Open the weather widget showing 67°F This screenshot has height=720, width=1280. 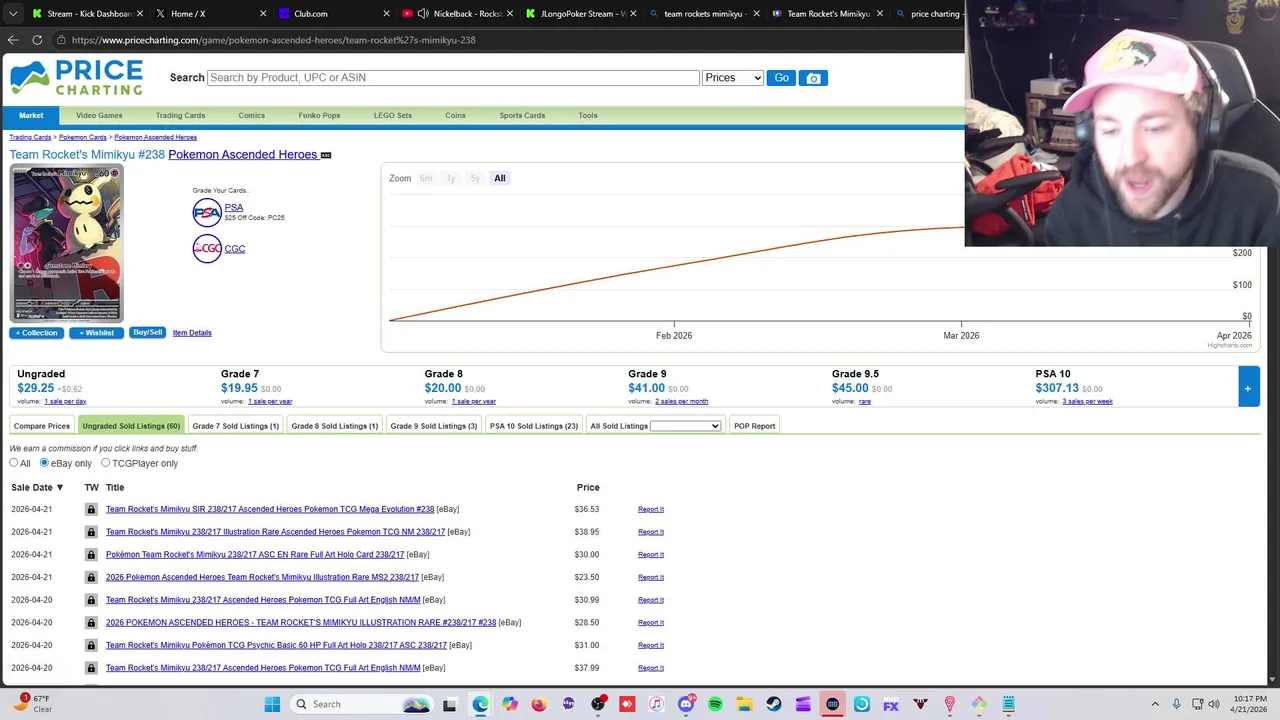(x=32, y=703)
